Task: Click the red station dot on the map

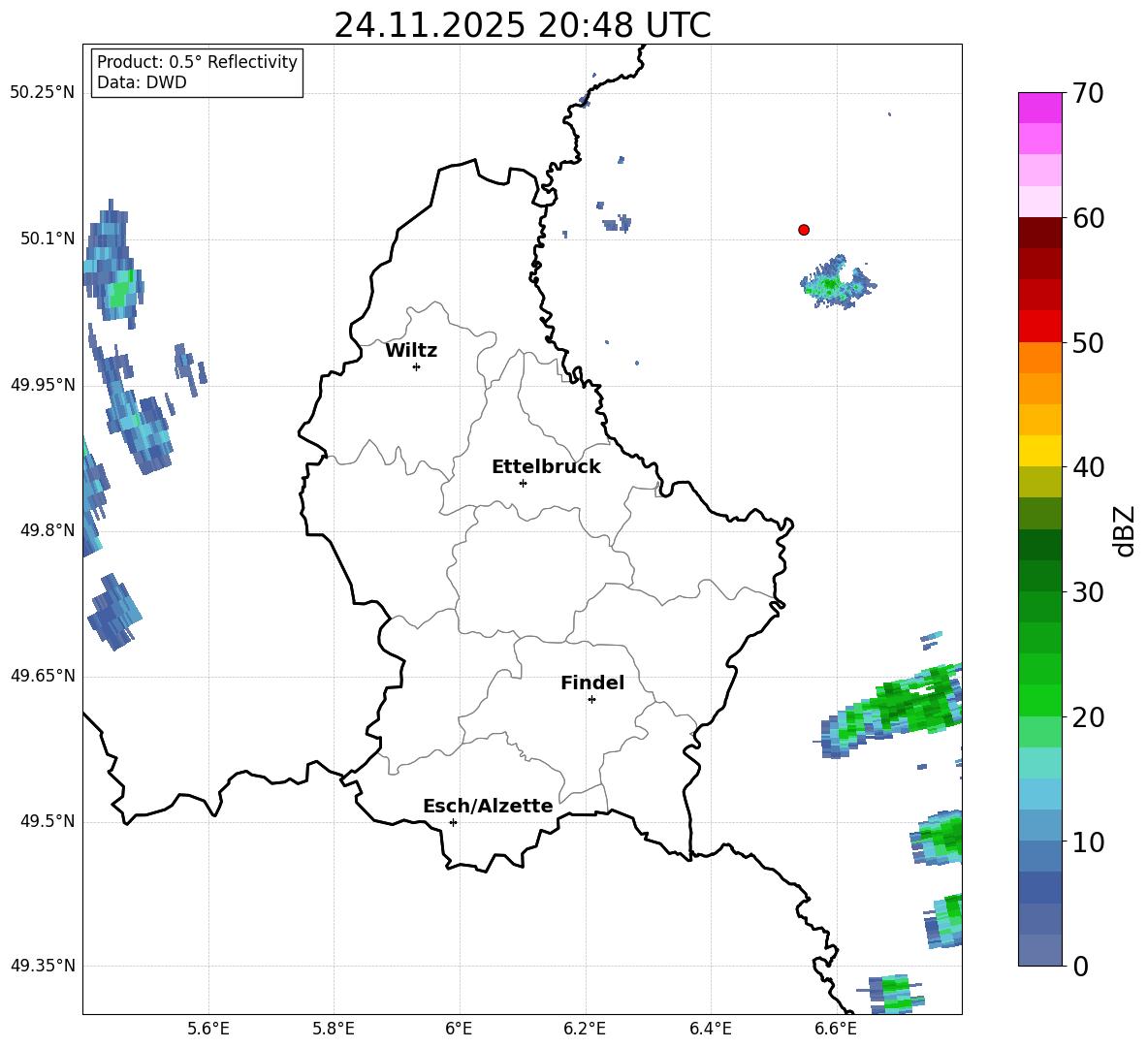Action: [x=804, y=230]
